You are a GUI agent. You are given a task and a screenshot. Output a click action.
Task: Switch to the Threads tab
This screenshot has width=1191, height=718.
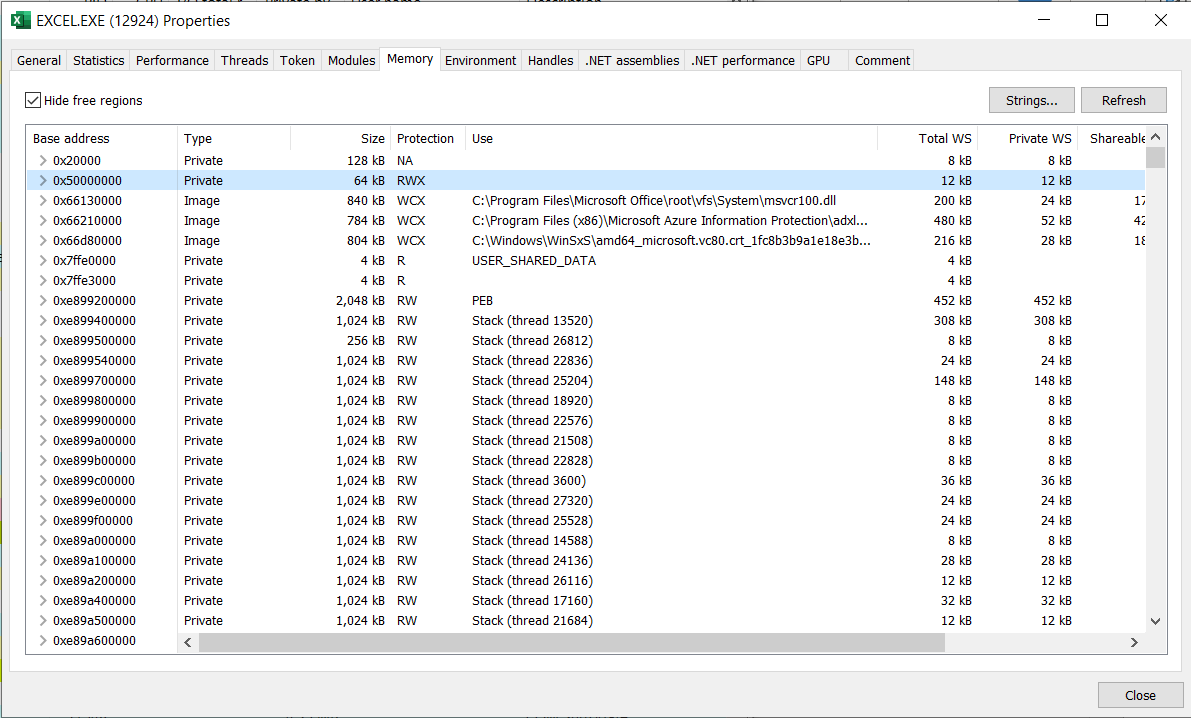pos(244,60)
